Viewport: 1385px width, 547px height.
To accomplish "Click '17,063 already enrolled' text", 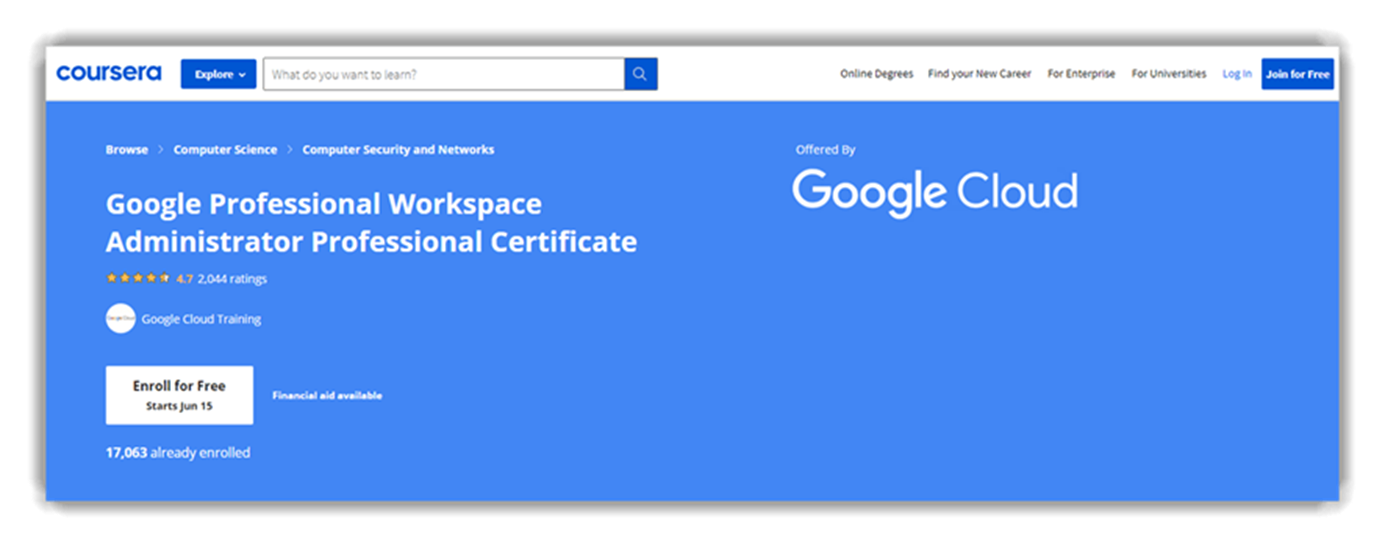I will click(178, 453).
